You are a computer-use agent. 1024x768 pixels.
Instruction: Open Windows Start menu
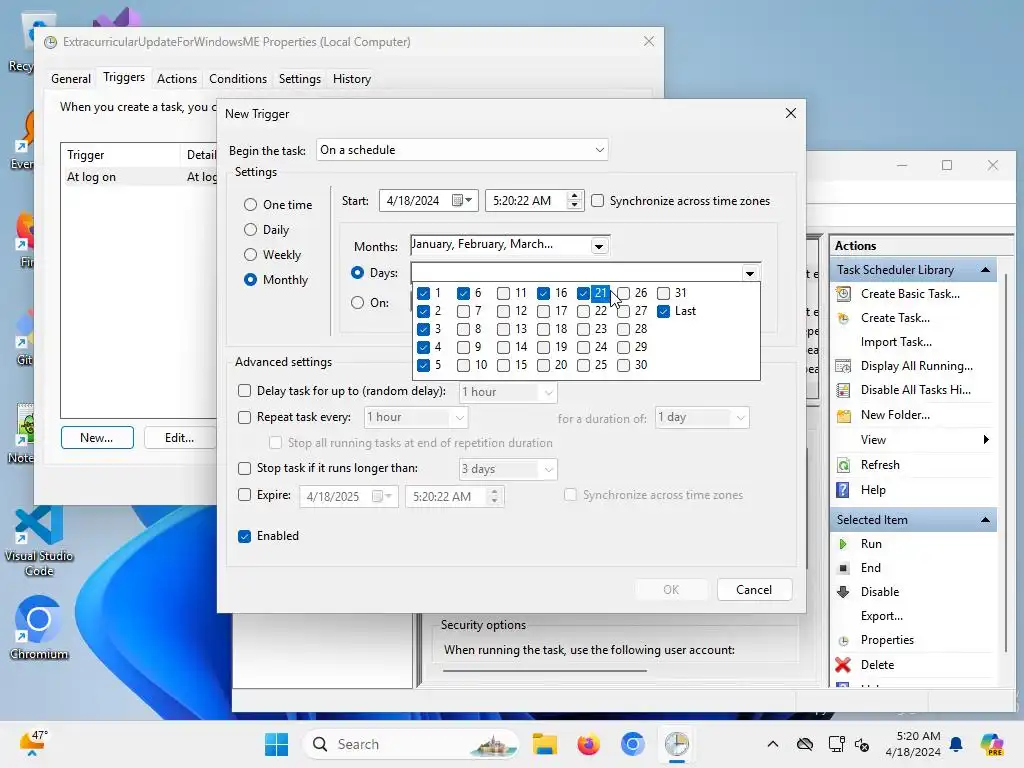click(x=277, y=744)
